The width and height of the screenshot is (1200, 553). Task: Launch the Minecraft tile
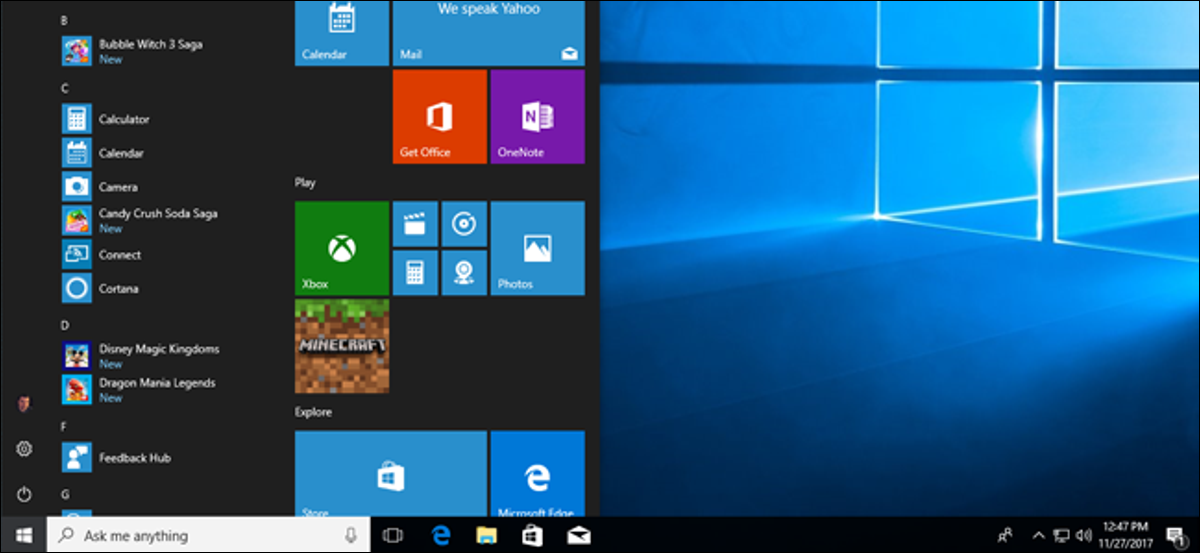click(x=342, y=346)
